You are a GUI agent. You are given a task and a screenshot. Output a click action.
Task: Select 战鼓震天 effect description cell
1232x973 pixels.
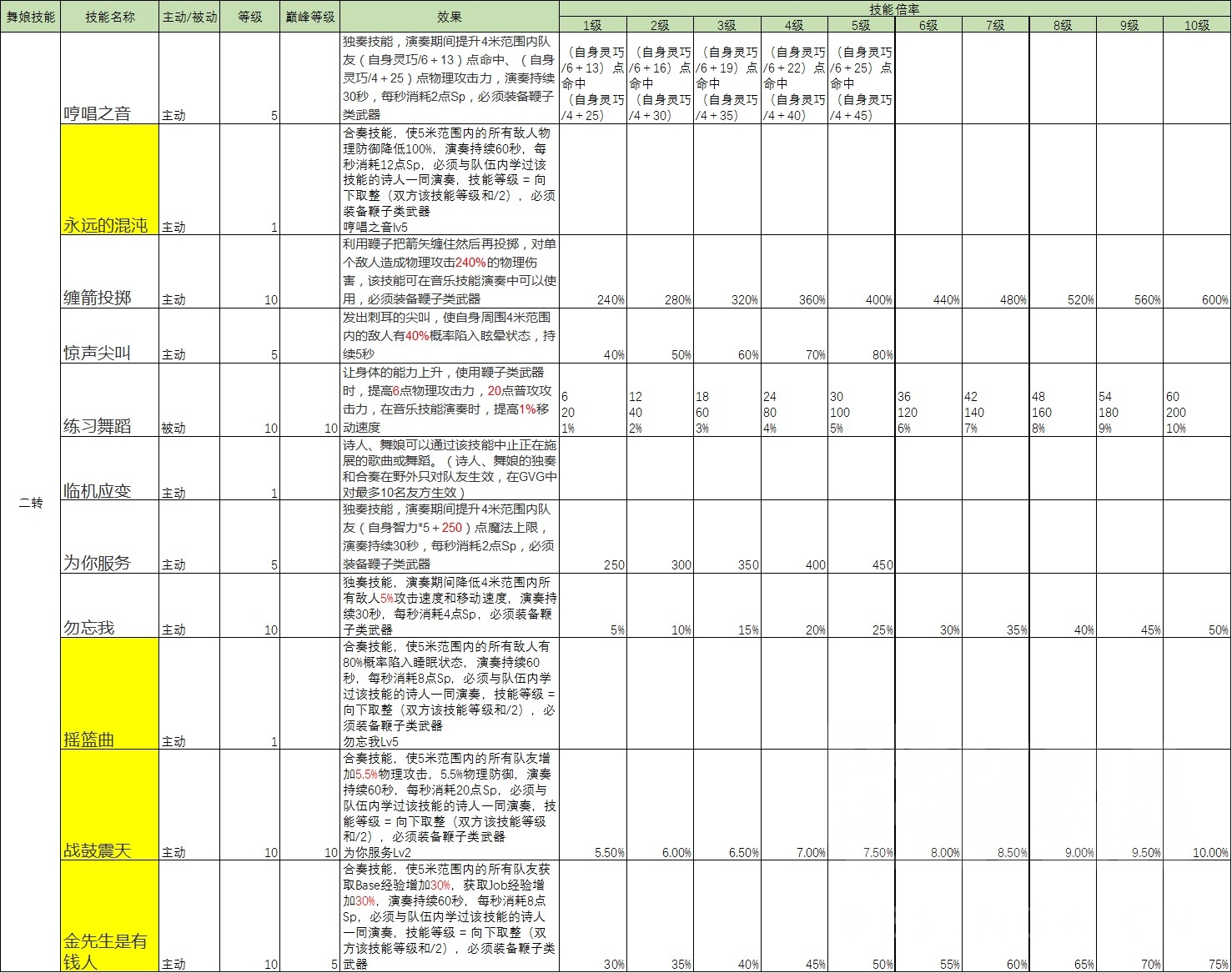click(x=450, y=805)
